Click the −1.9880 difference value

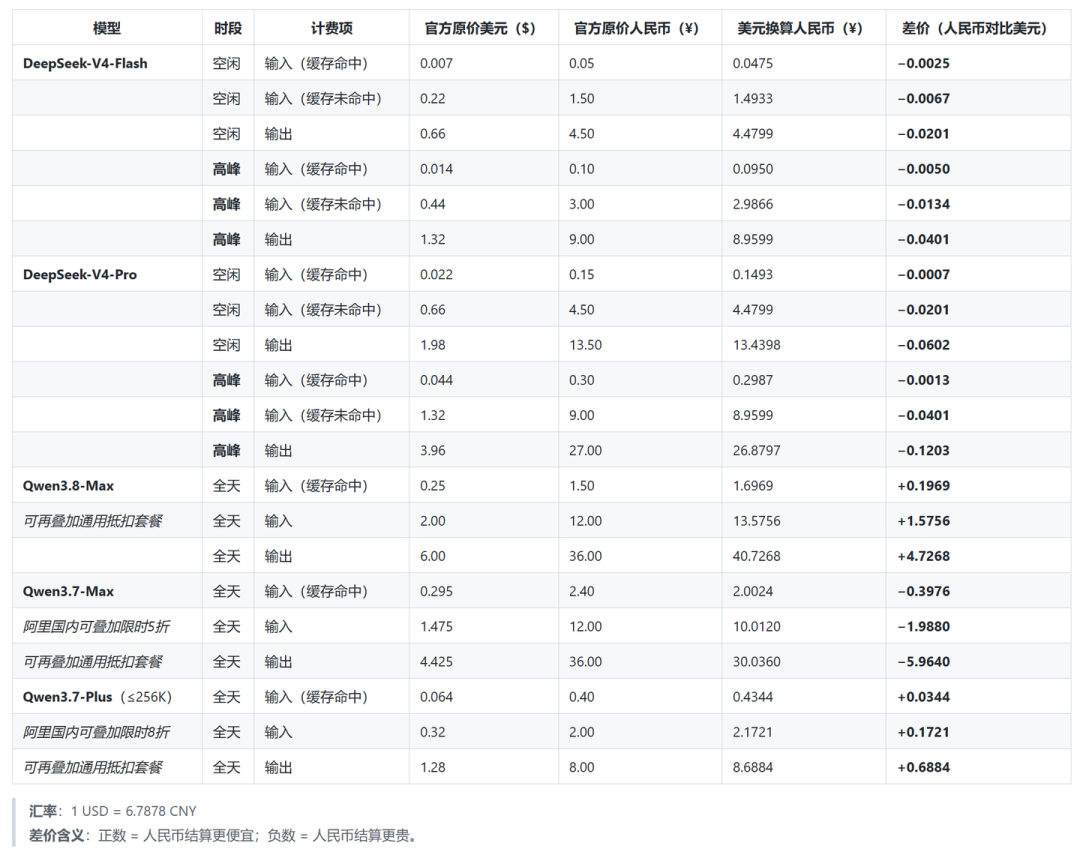[x=924, y=627]
